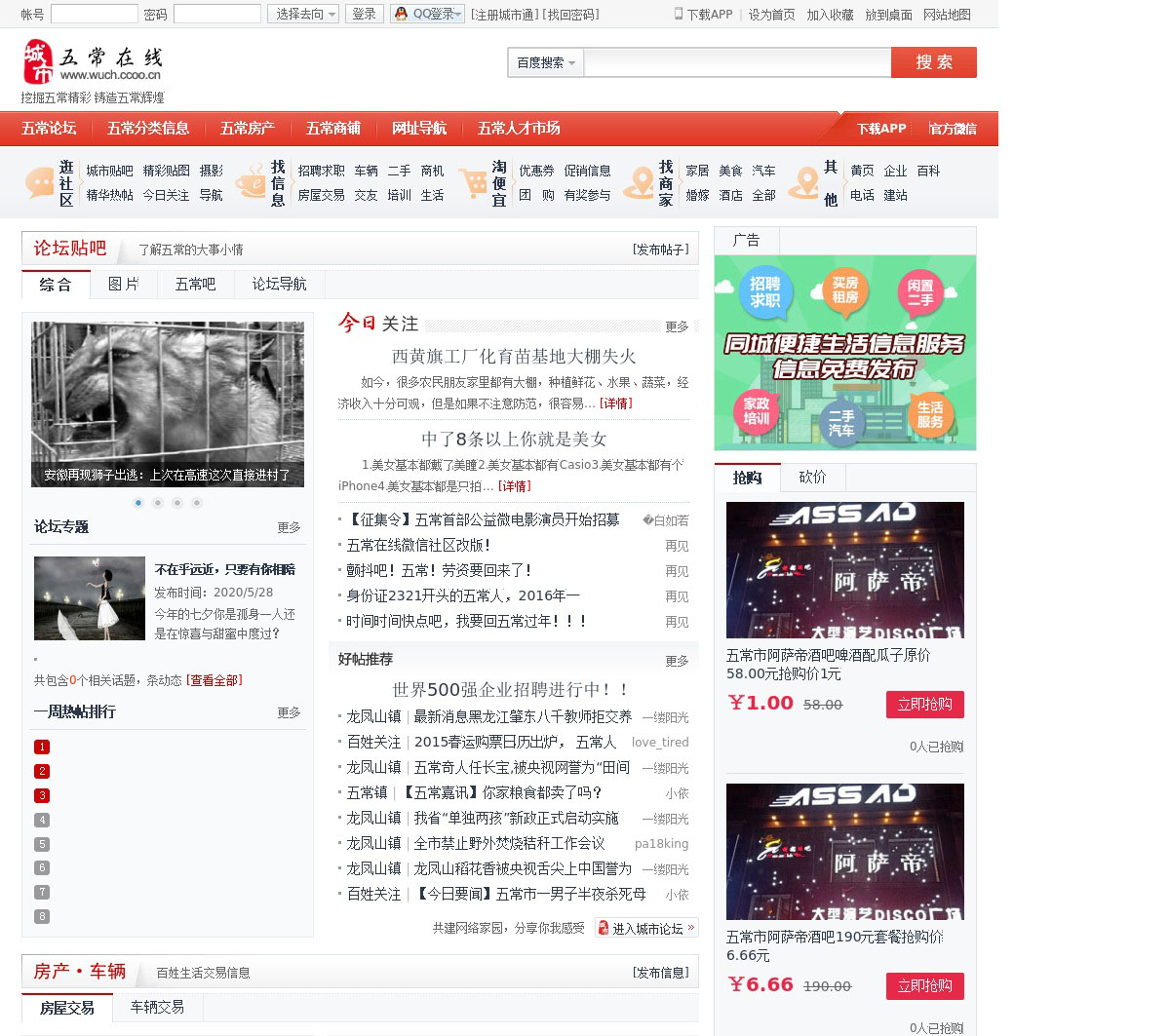Click the shopping cart 淘便宜 icon
This screenshot has height=1036, width=1170.
(x=473, y=183)
